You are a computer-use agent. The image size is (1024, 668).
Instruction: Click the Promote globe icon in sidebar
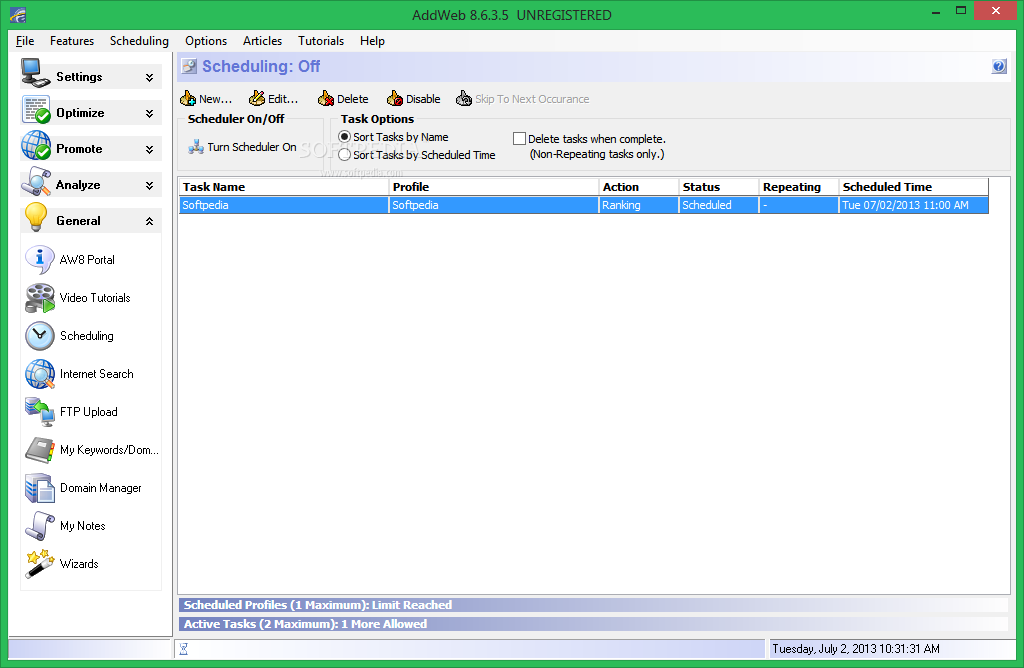[36, 146]
